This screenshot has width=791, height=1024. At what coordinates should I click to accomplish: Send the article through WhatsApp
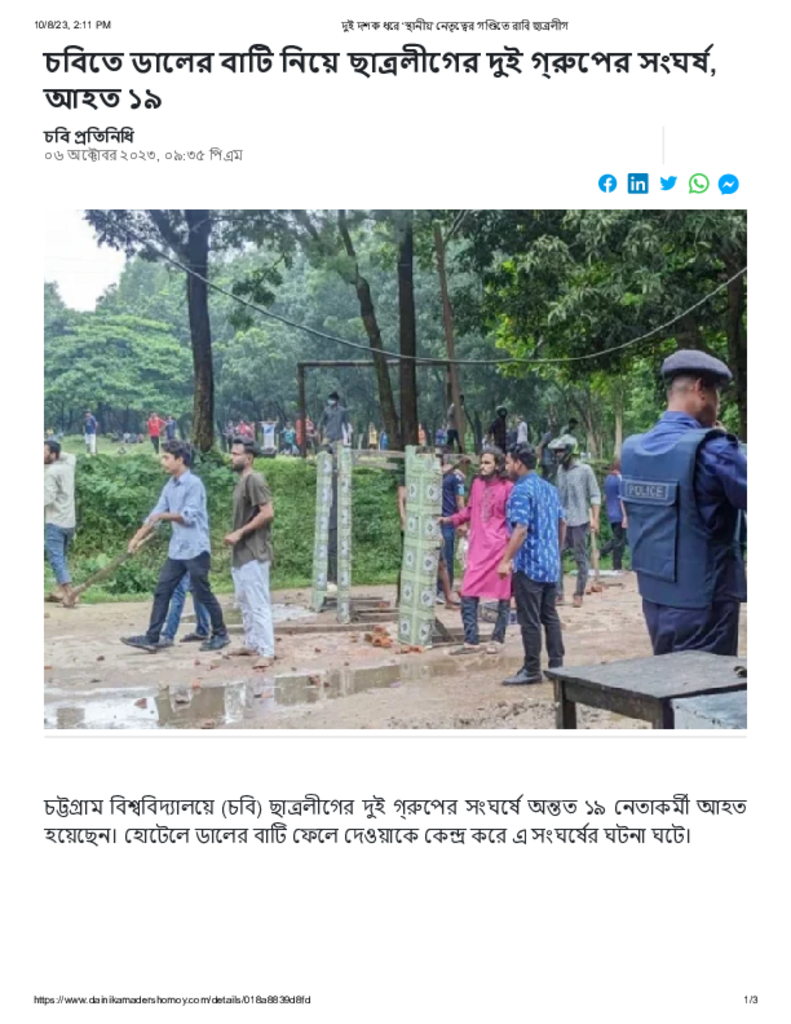tap(698, 184)
